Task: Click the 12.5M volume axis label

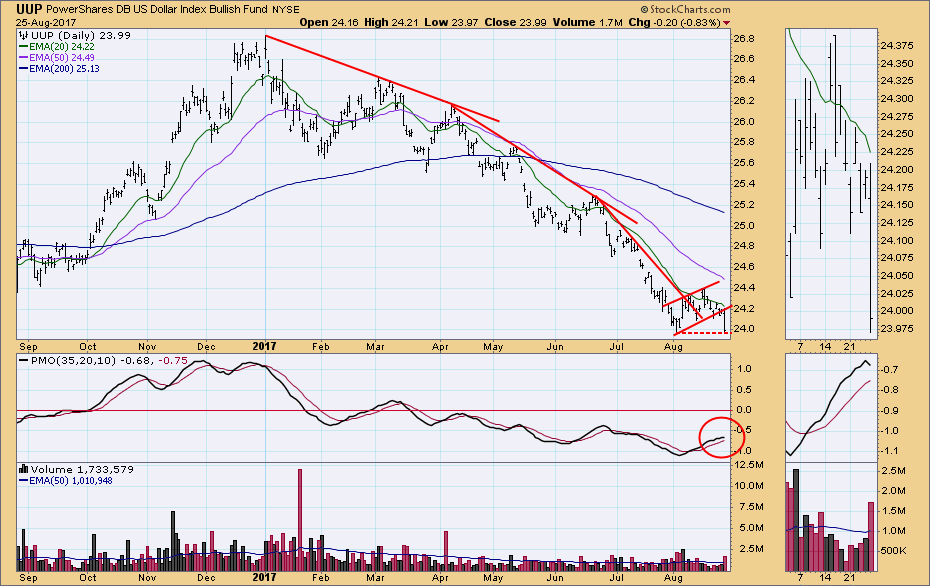Action: tap(750, 464)
